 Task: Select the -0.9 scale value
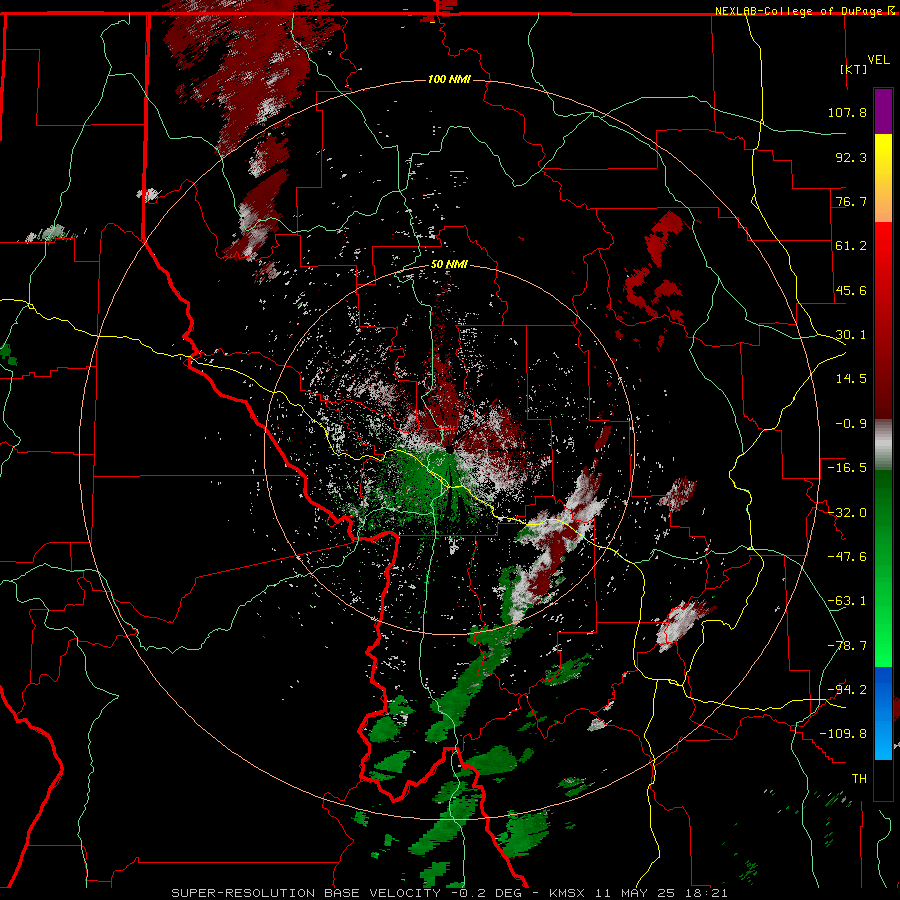coord(851,424)
